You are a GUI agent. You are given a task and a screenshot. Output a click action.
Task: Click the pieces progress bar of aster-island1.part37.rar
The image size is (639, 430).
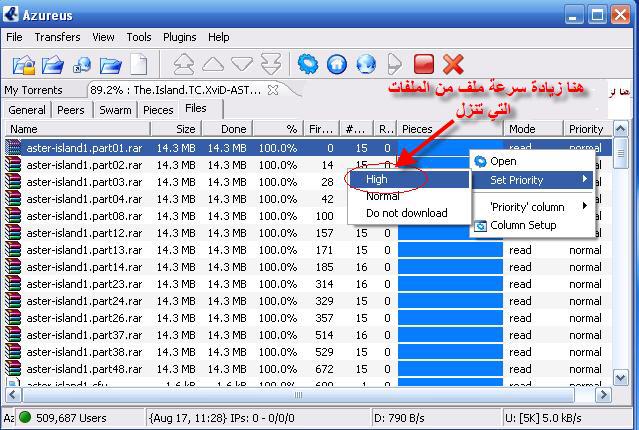(450, 335)
